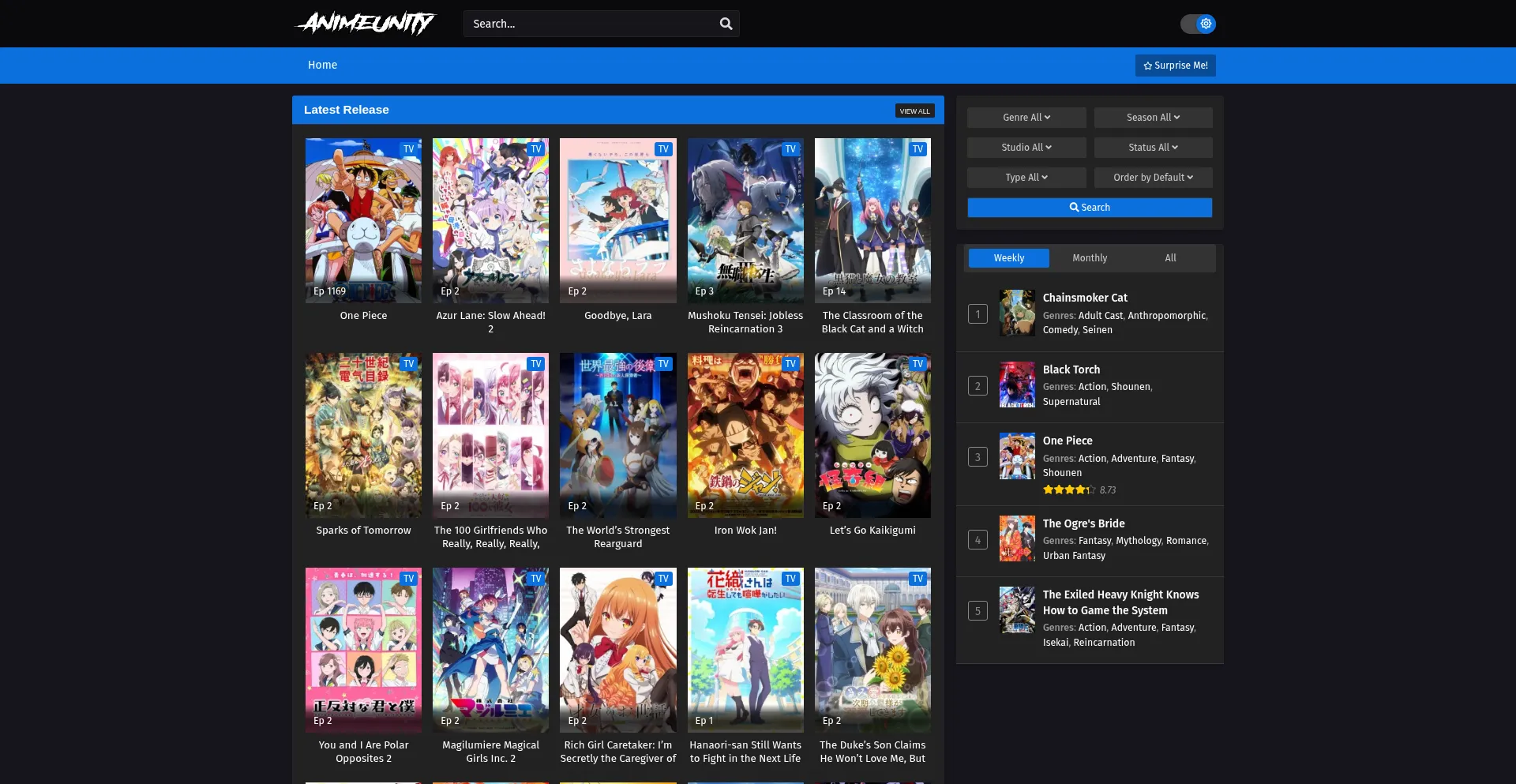Switch to the Monthly tab
This screenshot has height=784, width=1516.
click(x=1090, y=258)
